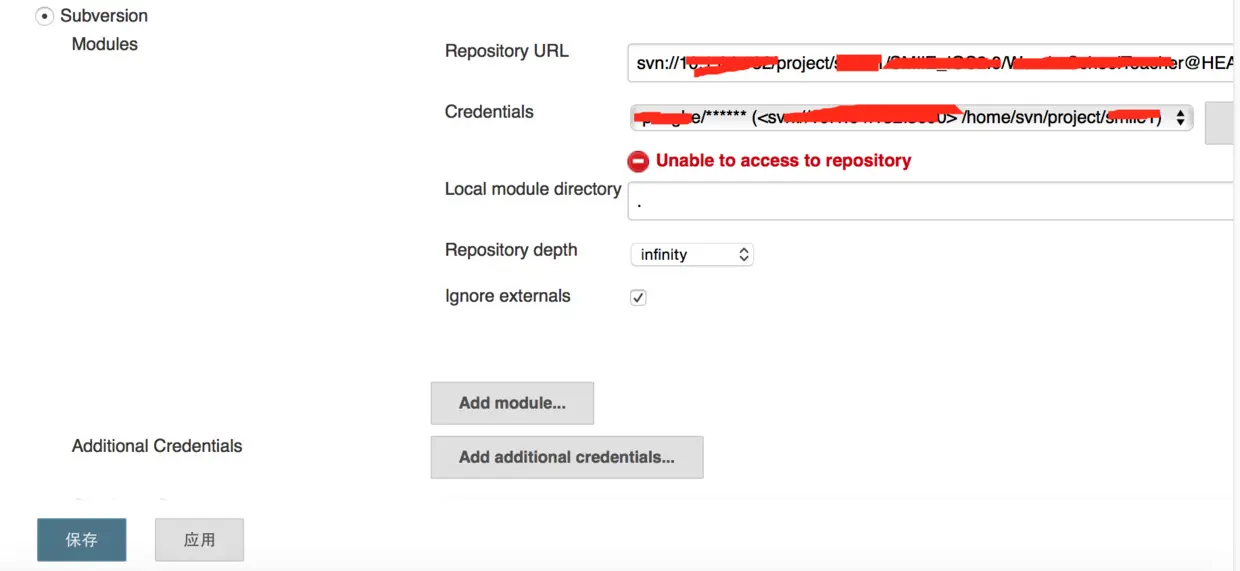
Task: Click the Ignore externals label text
Action: tap(508, 296)
